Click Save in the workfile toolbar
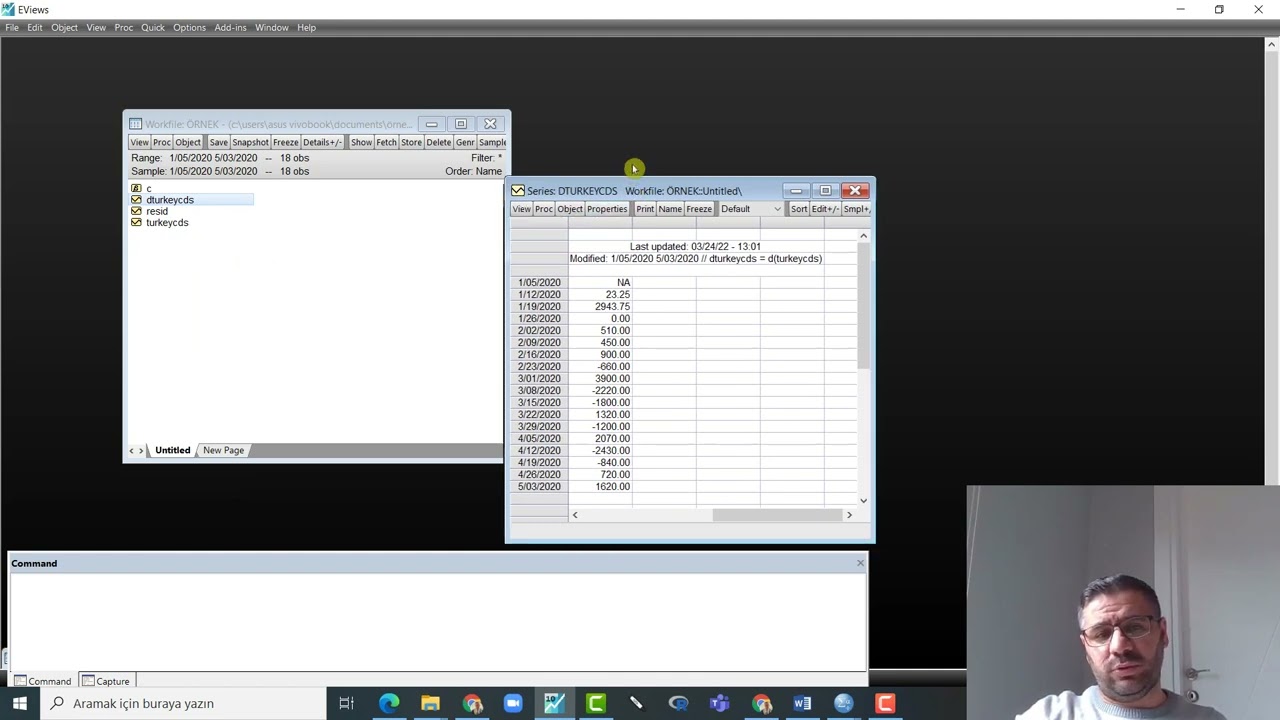This screenshot has height=720, width=1280. pos(218,142)
